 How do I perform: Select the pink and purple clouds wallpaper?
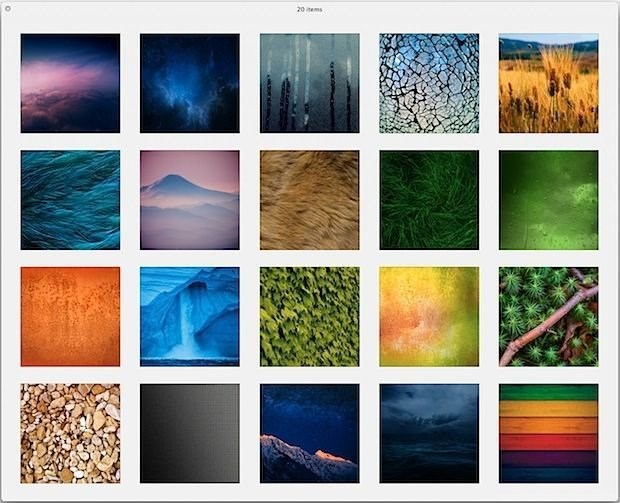pos(70,83)
